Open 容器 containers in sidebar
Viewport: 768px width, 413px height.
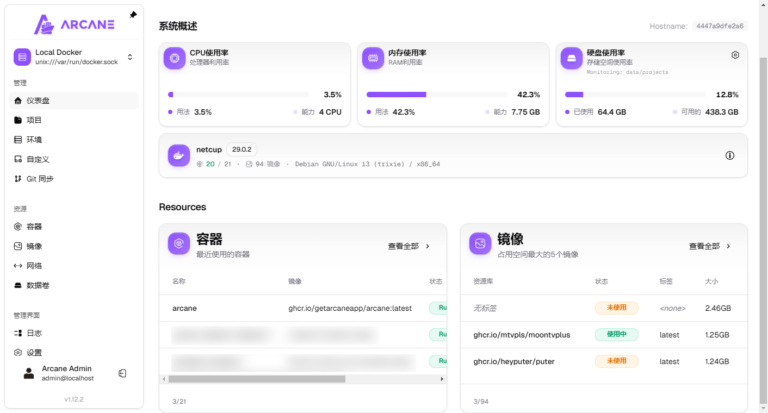click(x=74, y=226)
